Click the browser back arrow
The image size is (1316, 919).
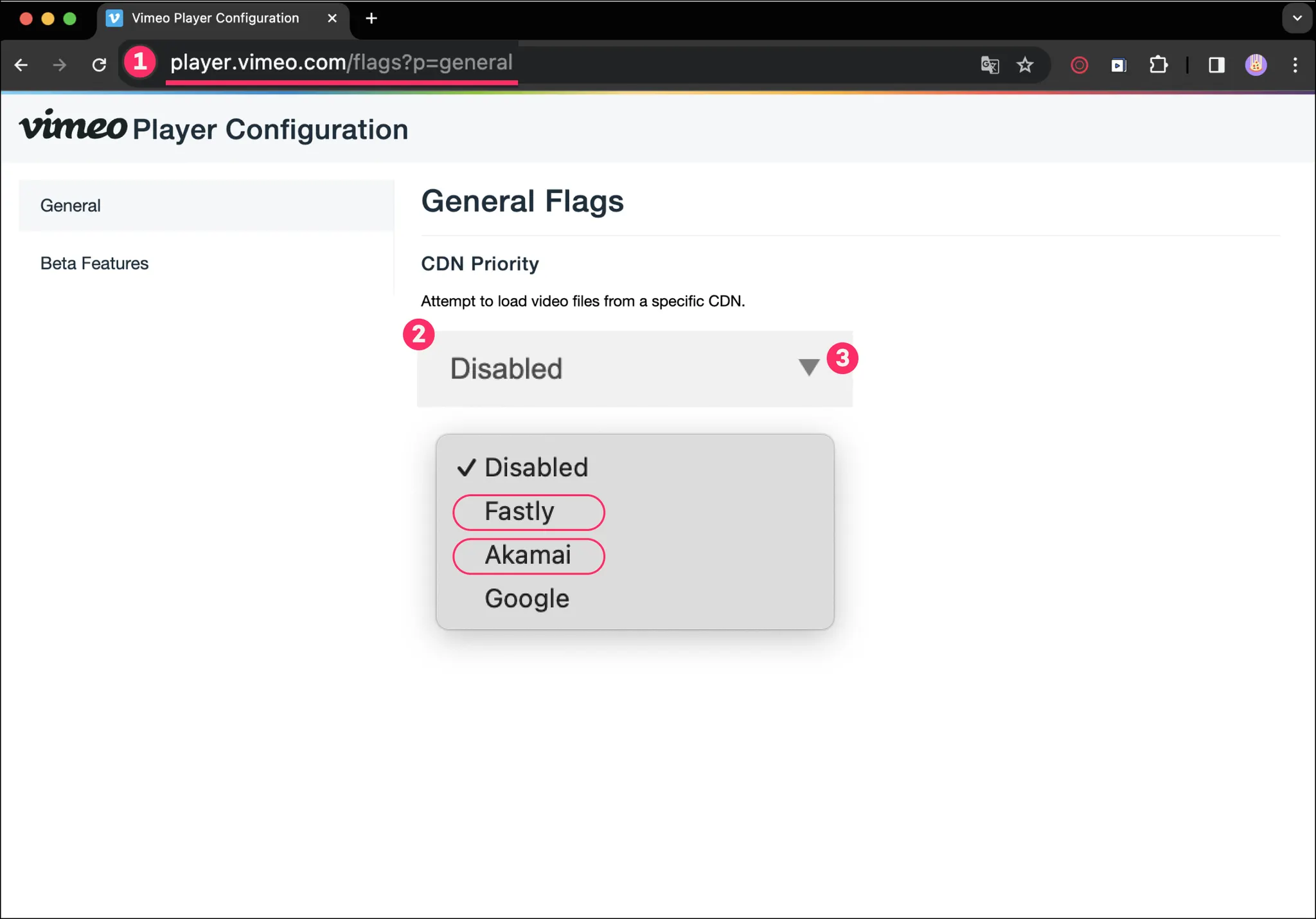[21, 65]
